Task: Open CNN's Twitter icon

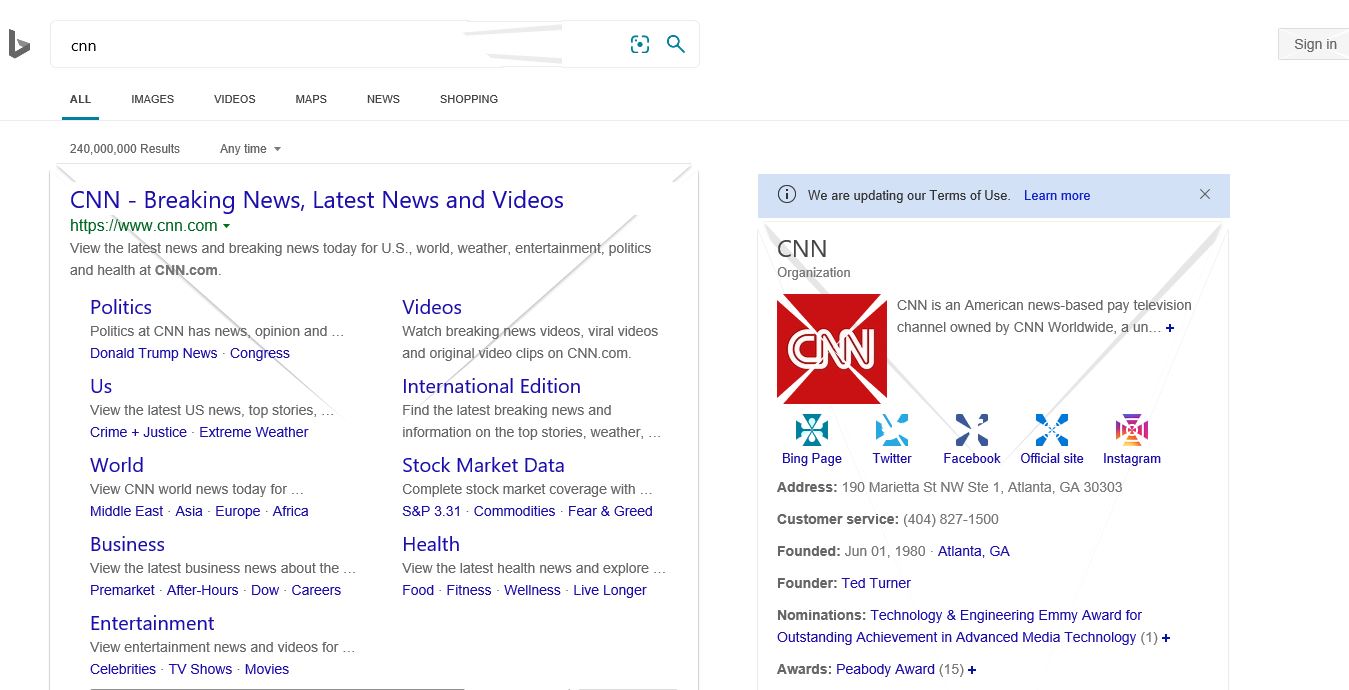Action: pos(892,430)
